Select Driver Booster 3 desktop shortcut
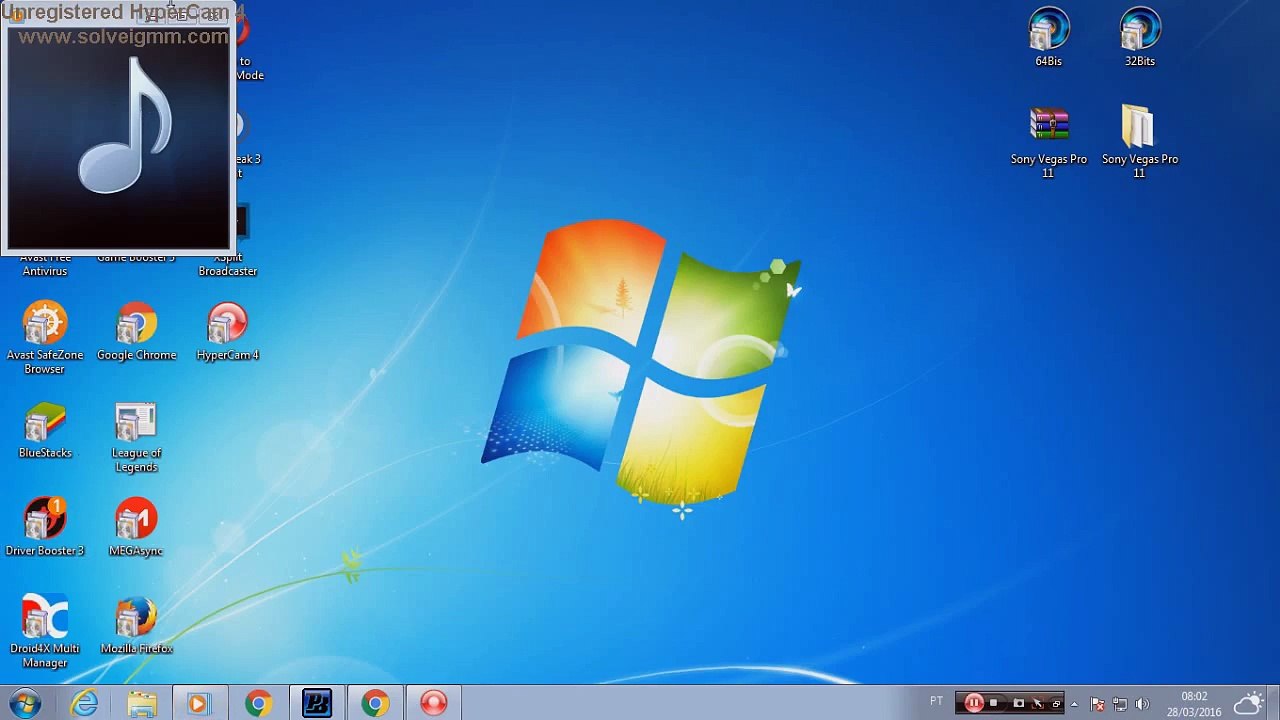The height and width of the screenshot is (720, 1280). pyautogui.click(x=45, y=528)
